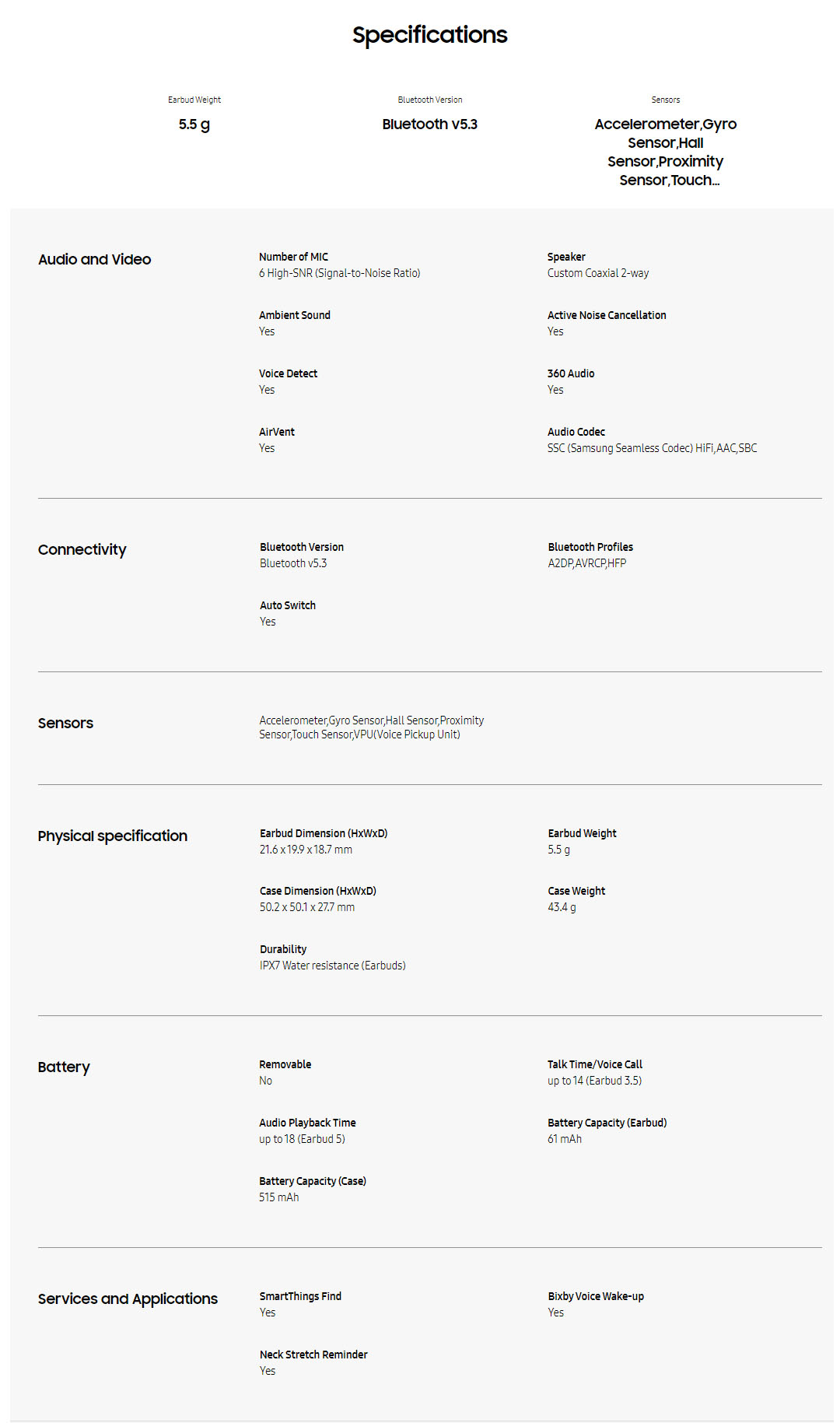This screenshot has width=840, height=1423.
Task: Click the Number of MIC label
Action: [293, 257]
